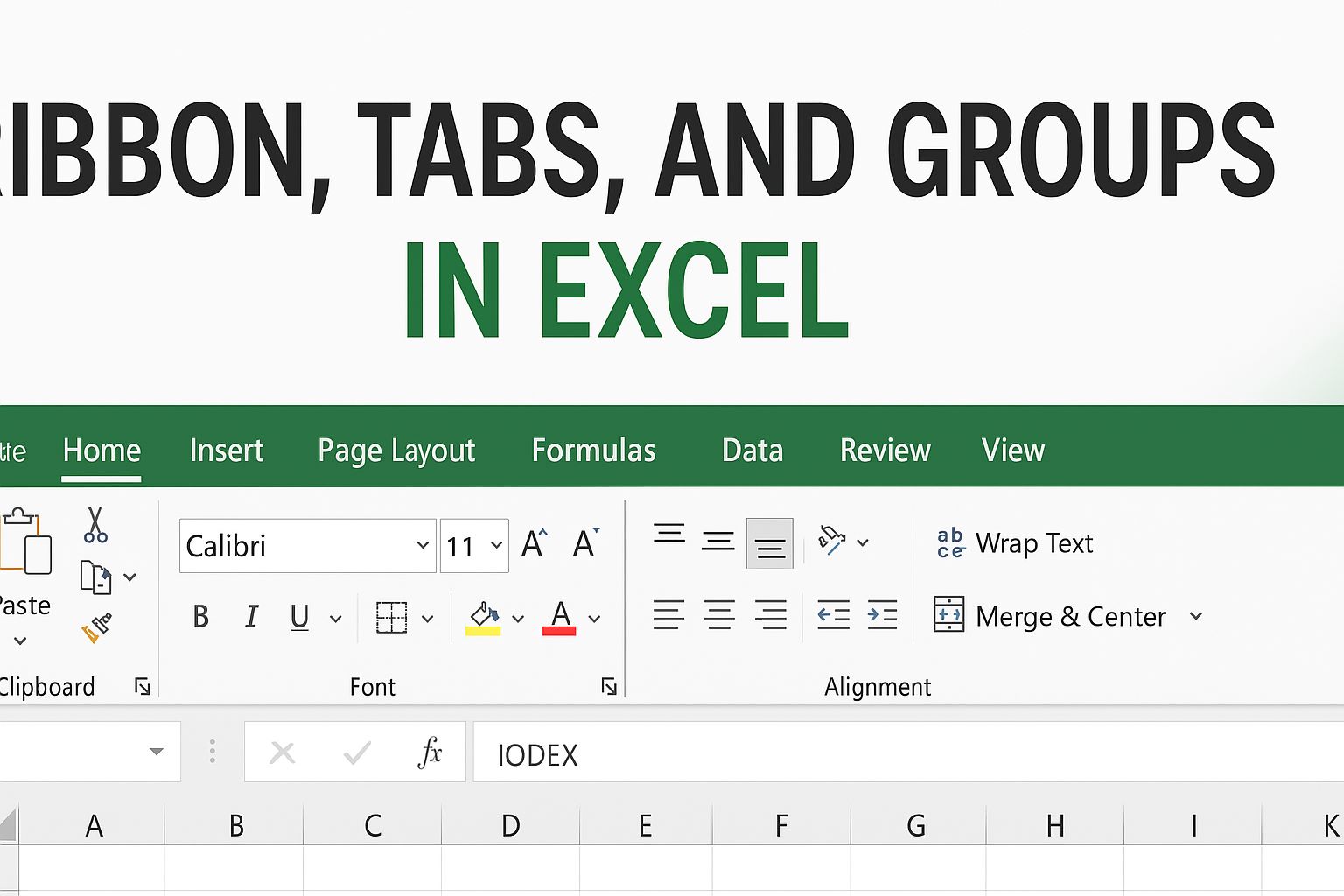The width and height of the screenshot is (1344, 896).
Task: Select column D header
Action: point(510,824)
